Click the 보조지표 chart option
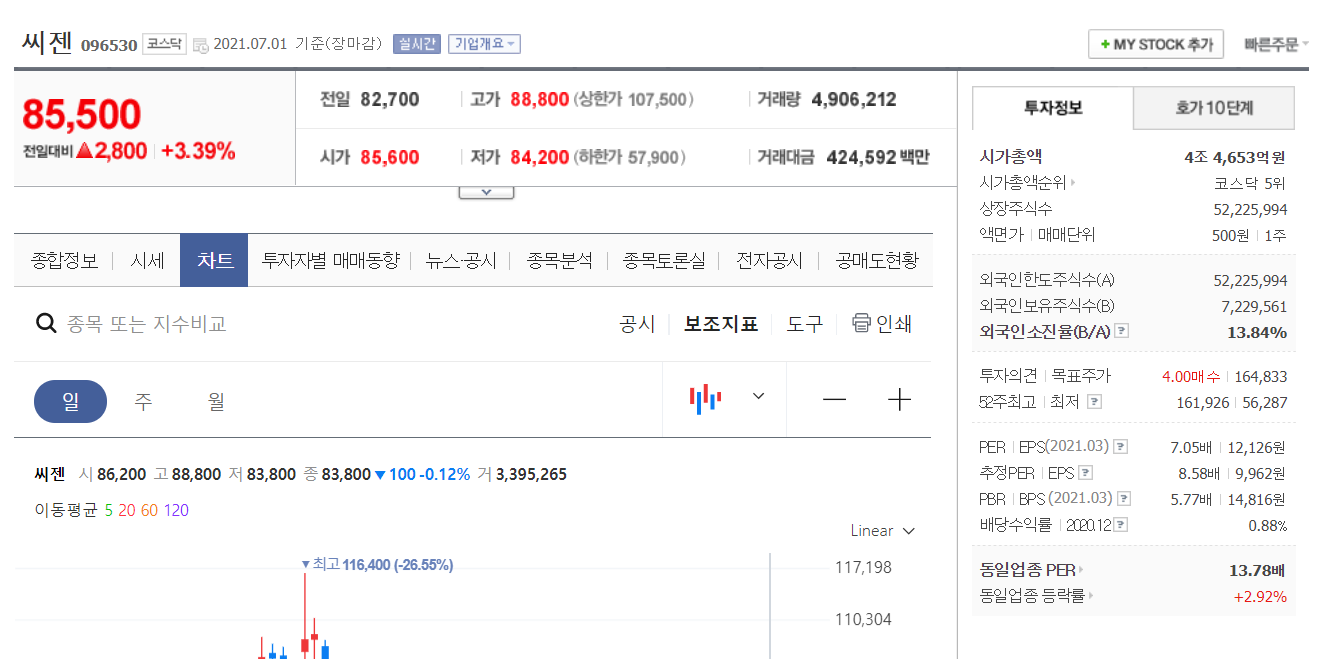This screenshot has width=1335, height=659. [721, 323]
